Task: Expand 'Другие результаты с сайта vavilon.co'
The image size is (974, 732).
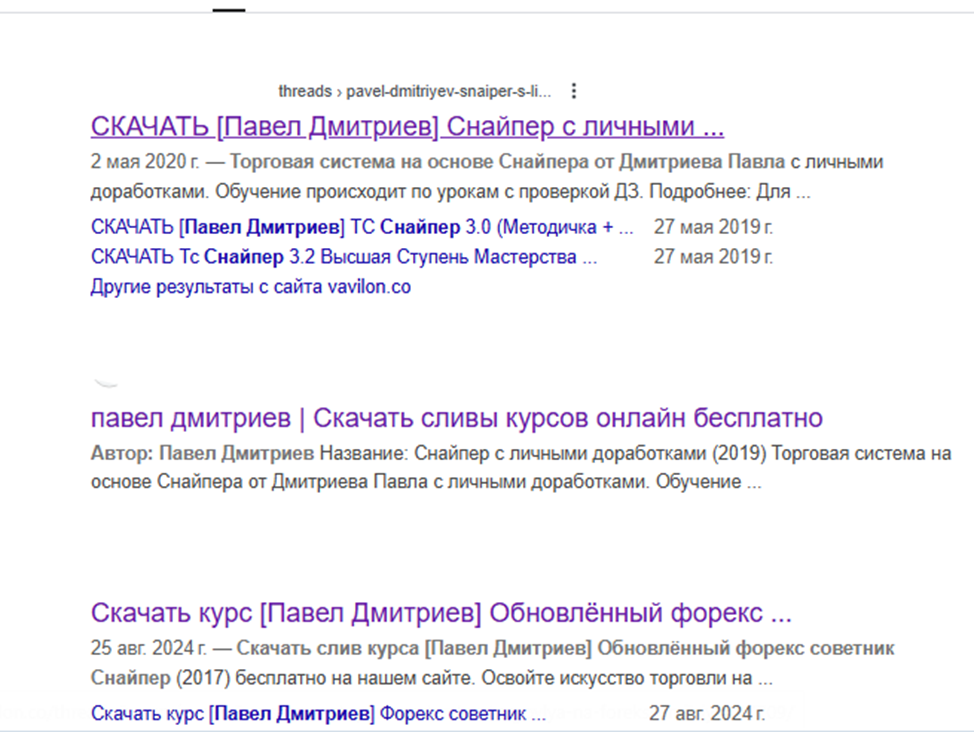Action: [250, 287]
